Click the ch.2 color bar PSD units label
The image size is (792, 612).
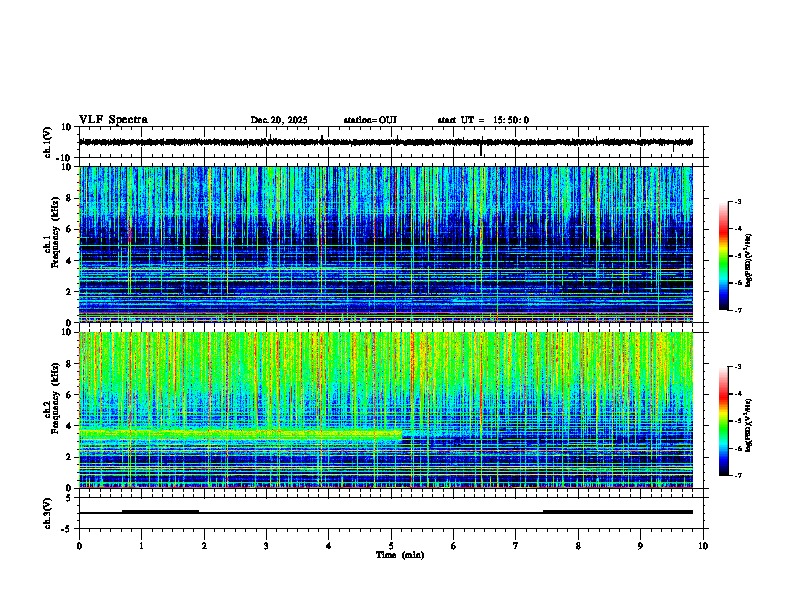pyautogui.click(x=749, y=426)
